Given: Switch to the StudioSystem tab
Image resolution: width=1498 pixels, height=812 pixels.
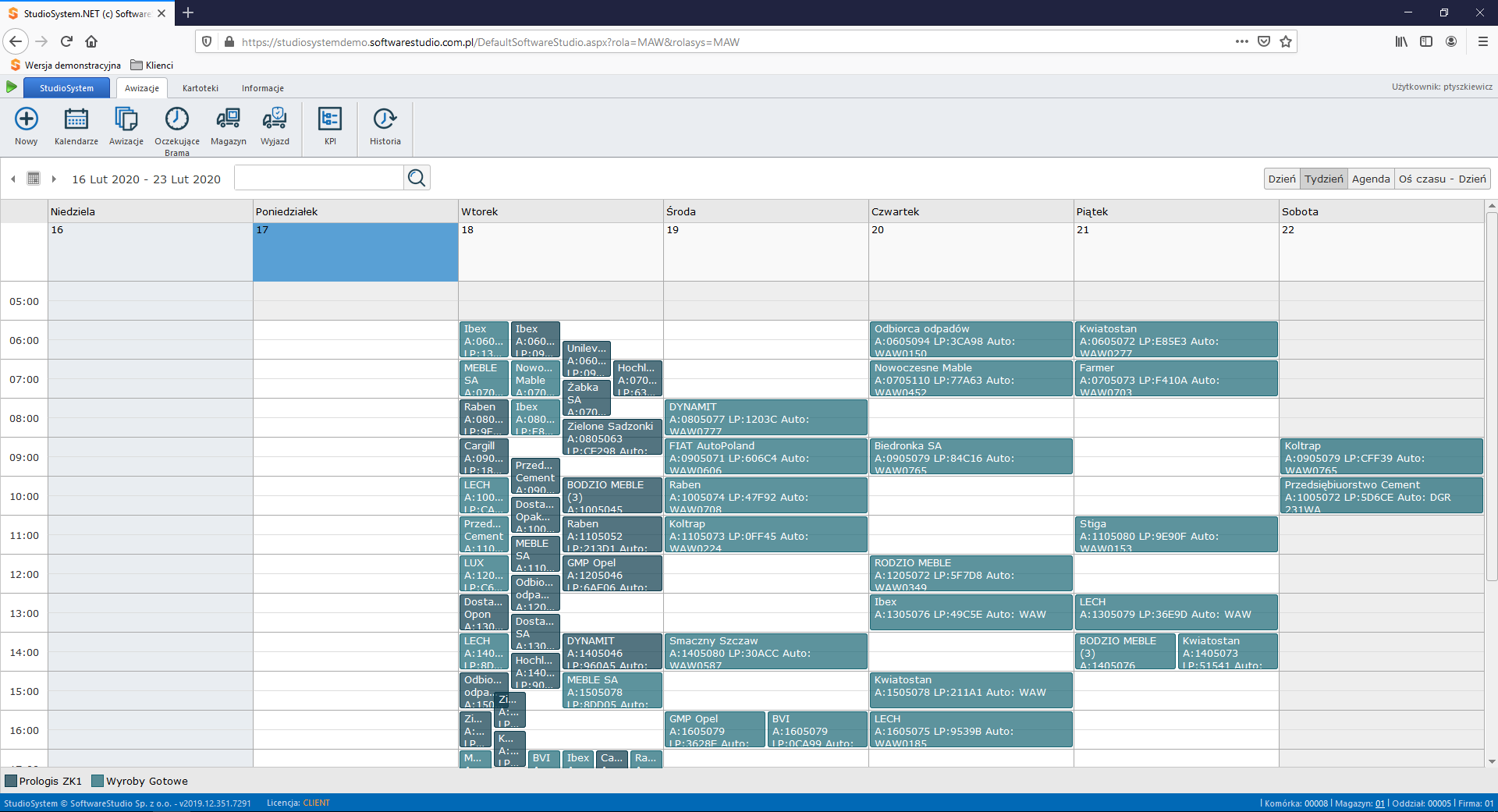Looking at the screenshot, I should coord(66,88).
